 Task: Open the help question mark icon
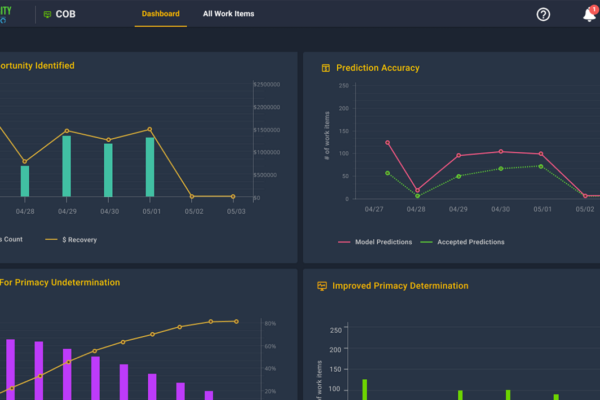pos(543,15)
